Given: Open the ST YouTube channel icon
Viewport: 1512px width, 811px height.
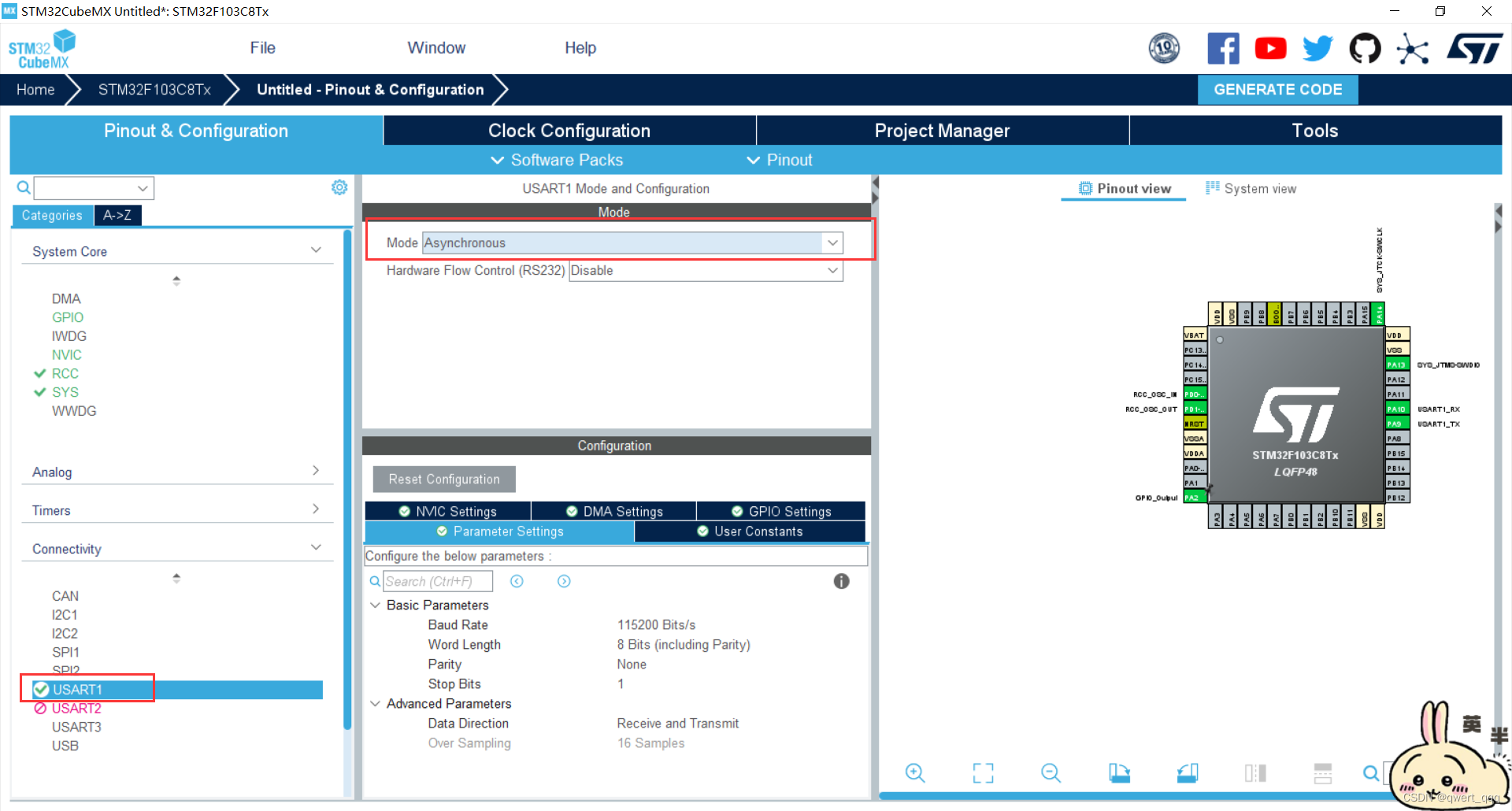Looking at the screenshot, I should pos(1270,49).
